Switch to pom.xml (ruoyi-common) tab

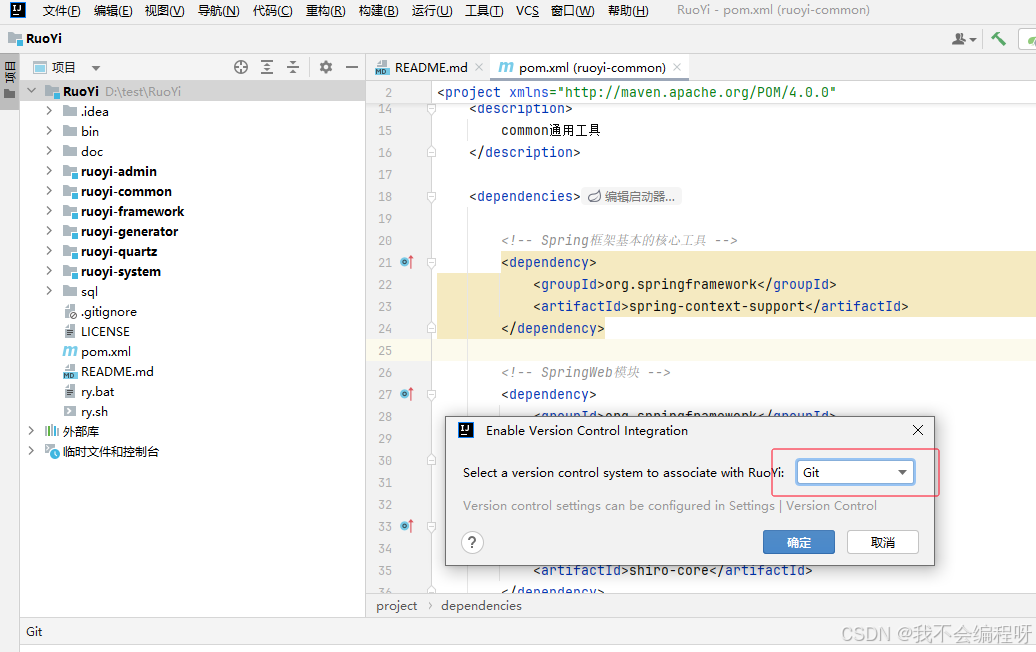pyautogui.click(x=591, y=67)
